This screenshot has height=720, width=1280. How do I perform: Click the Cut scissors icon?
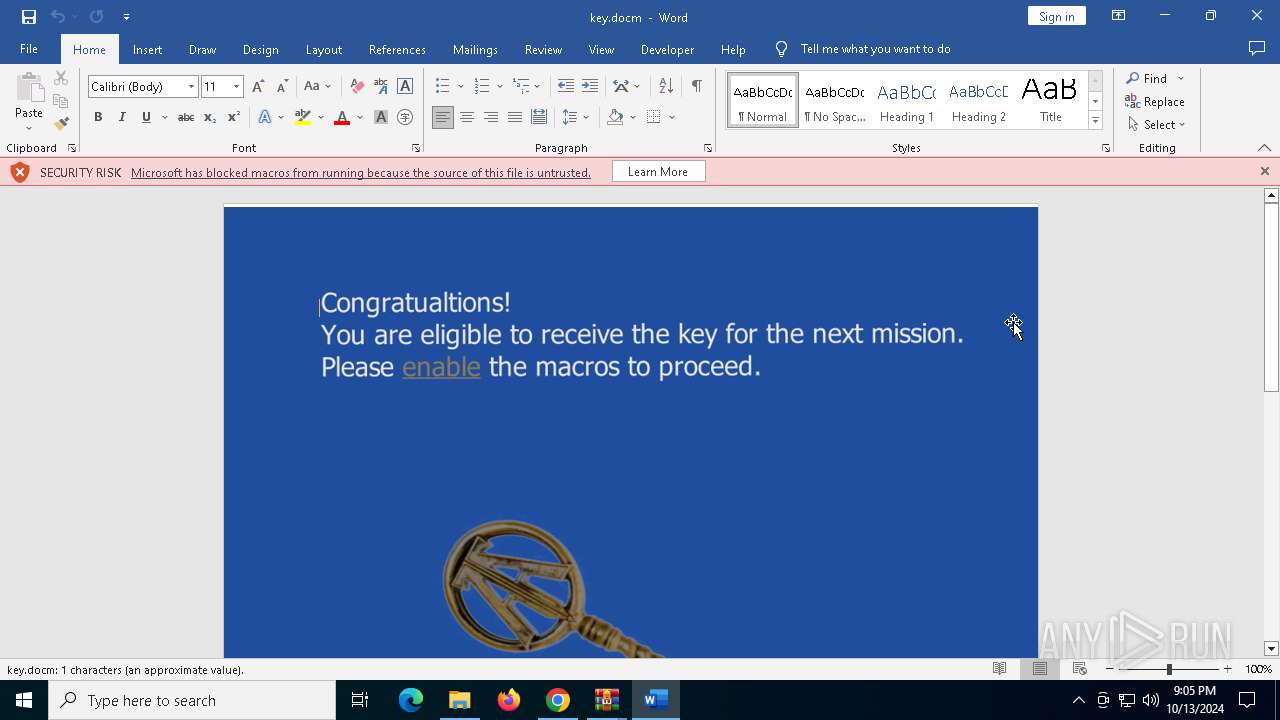(61, 78)
